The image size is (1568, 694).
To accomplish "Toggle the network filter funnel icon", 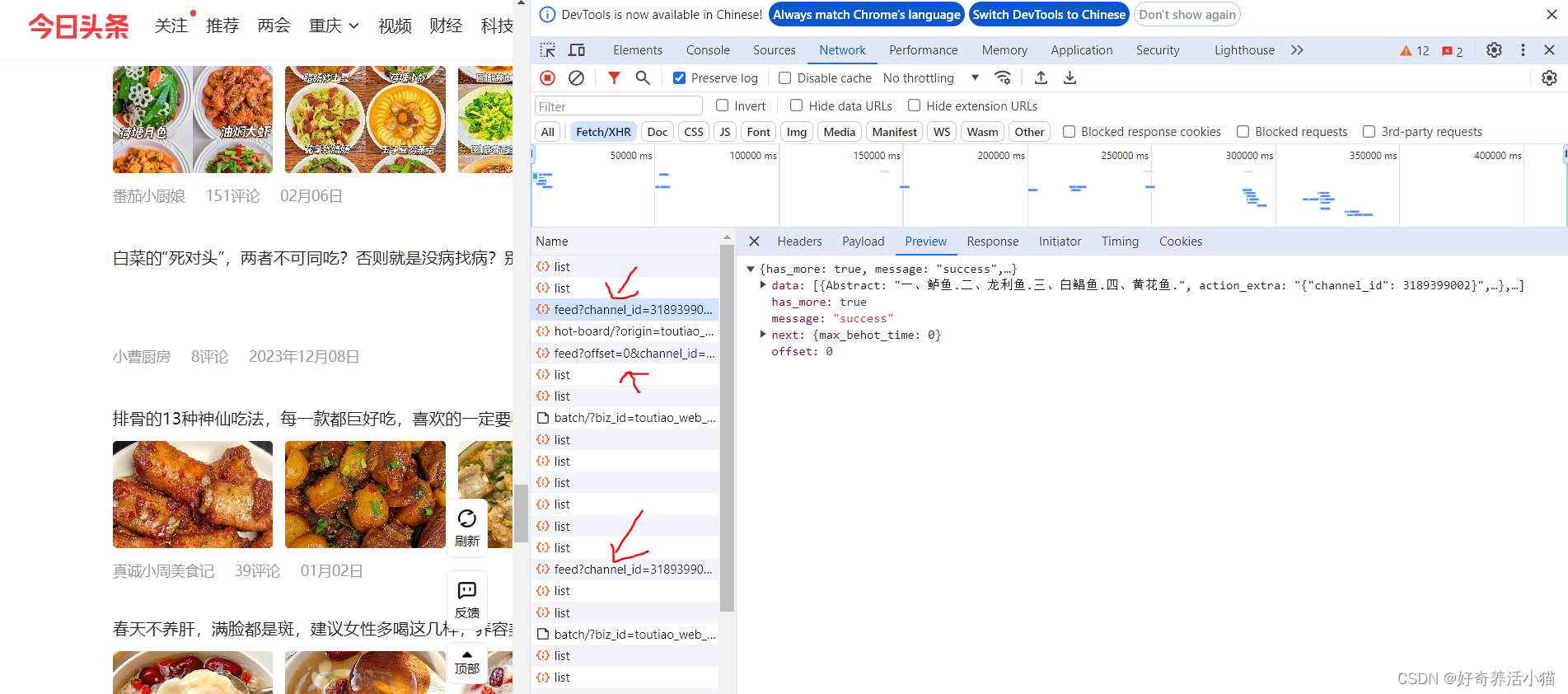I will coord(614,77).
